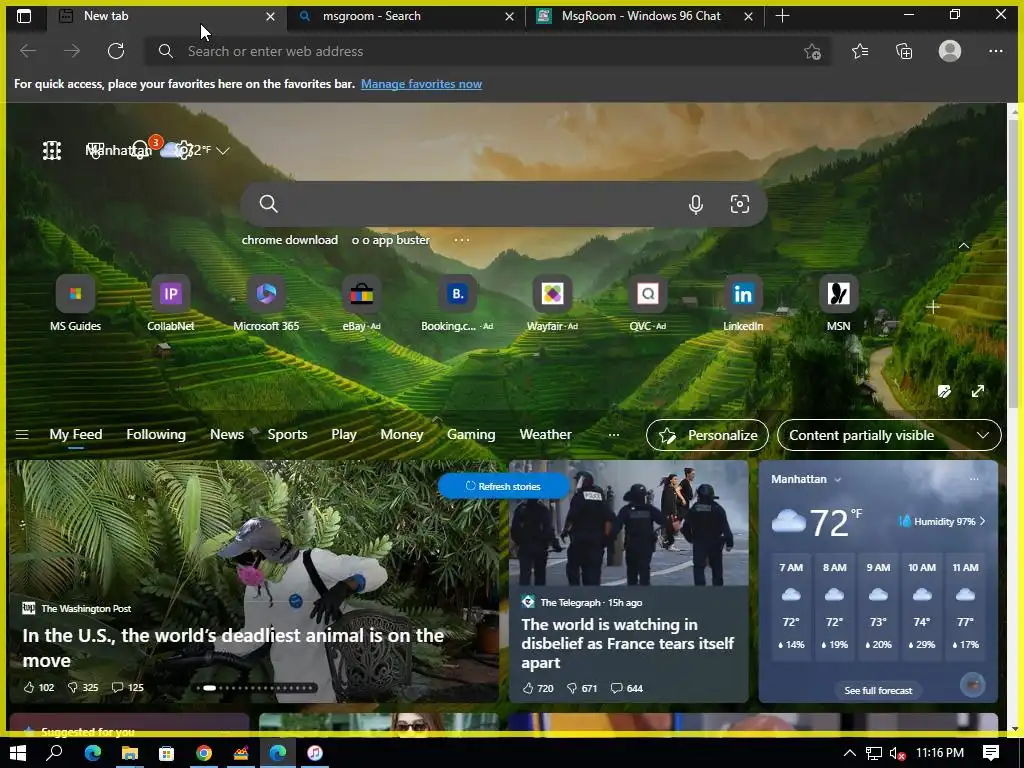Open Edge Settings and more menu

[995, 51]
